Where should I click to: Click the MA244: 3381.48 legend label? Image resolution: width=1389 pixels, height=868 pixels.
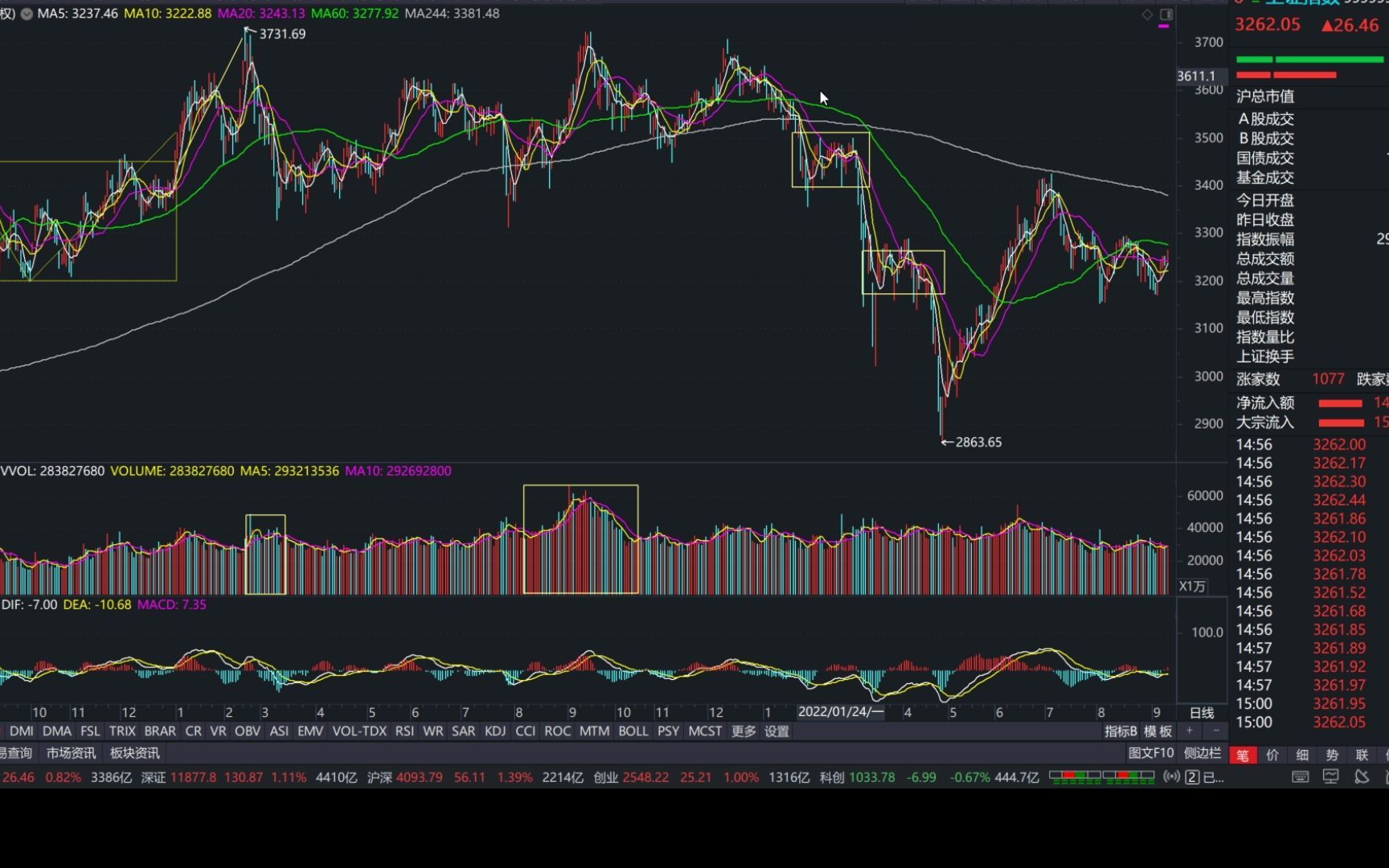click(452, 14)
